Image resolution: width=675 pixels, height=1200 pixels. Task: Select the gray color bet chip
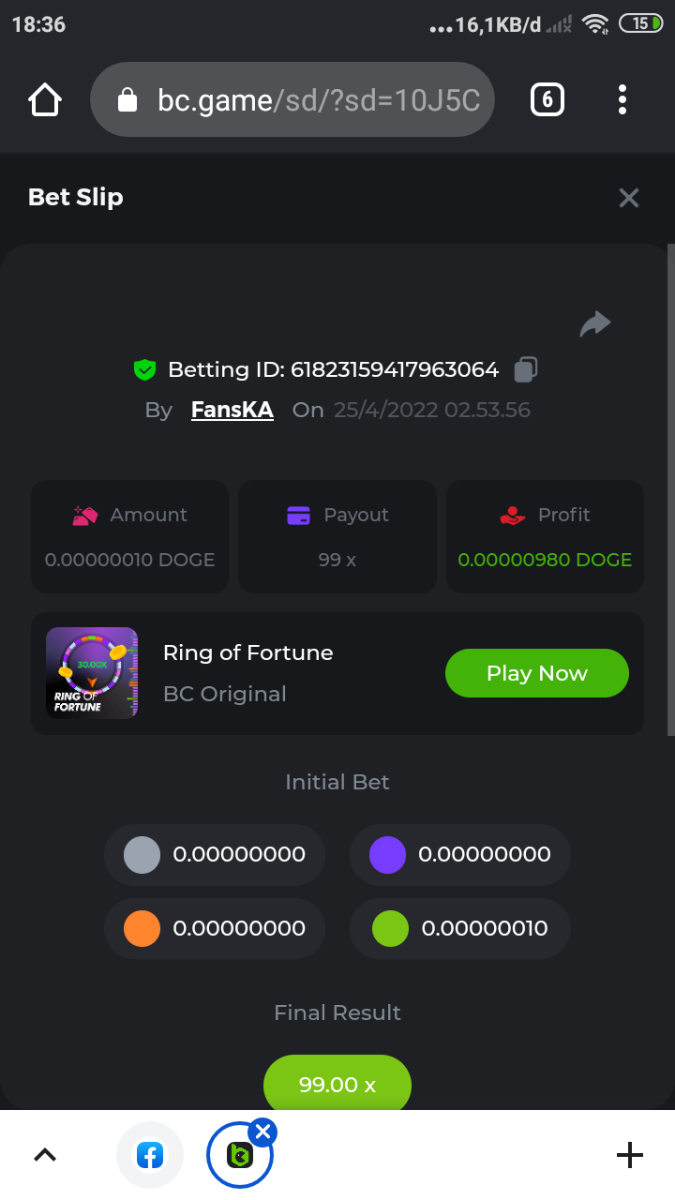(142, 855)
